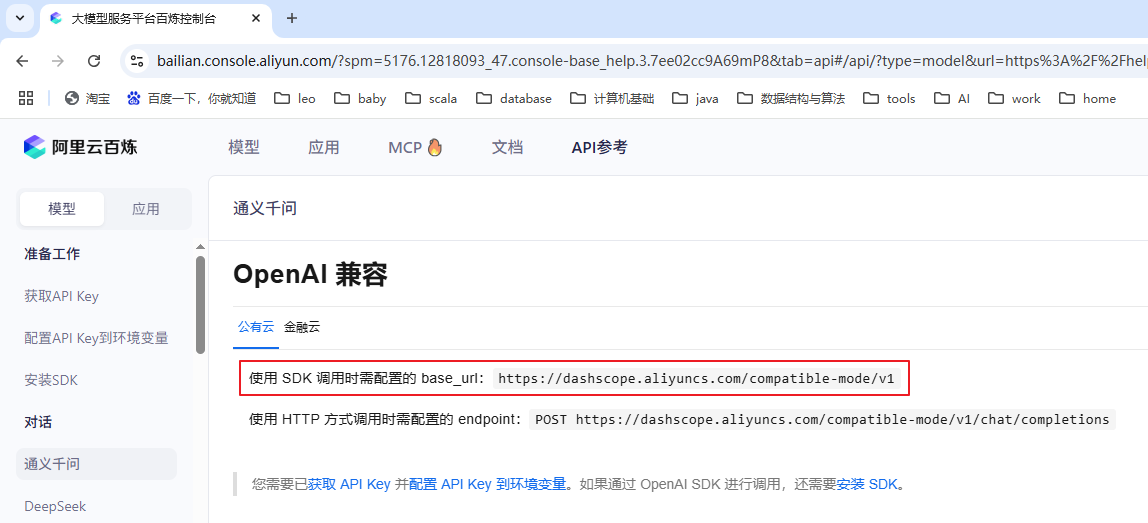Open the 百度一下，你就知道 bookmark
The width and height of the screenshot is (1148, 523).
[191, 98]
